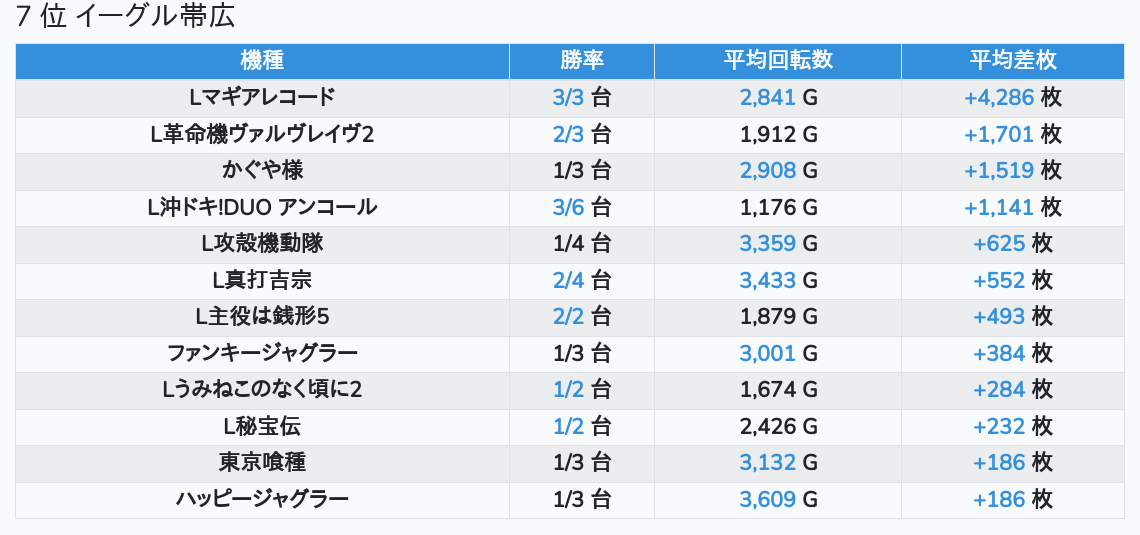Sort by the 勝率 column header
The height and width of the screenshot is (535, 1140).
pyautogui.click(x=582, y=61)
